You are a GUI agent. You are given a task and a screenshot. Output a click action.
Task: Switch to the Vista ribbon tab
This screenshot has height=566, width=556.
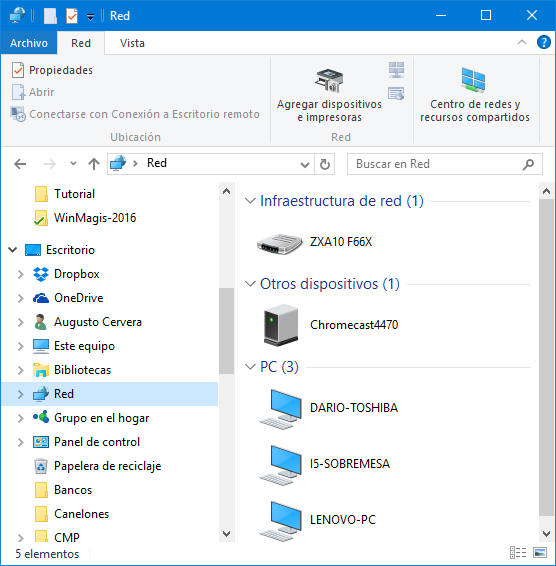point(132,43)
